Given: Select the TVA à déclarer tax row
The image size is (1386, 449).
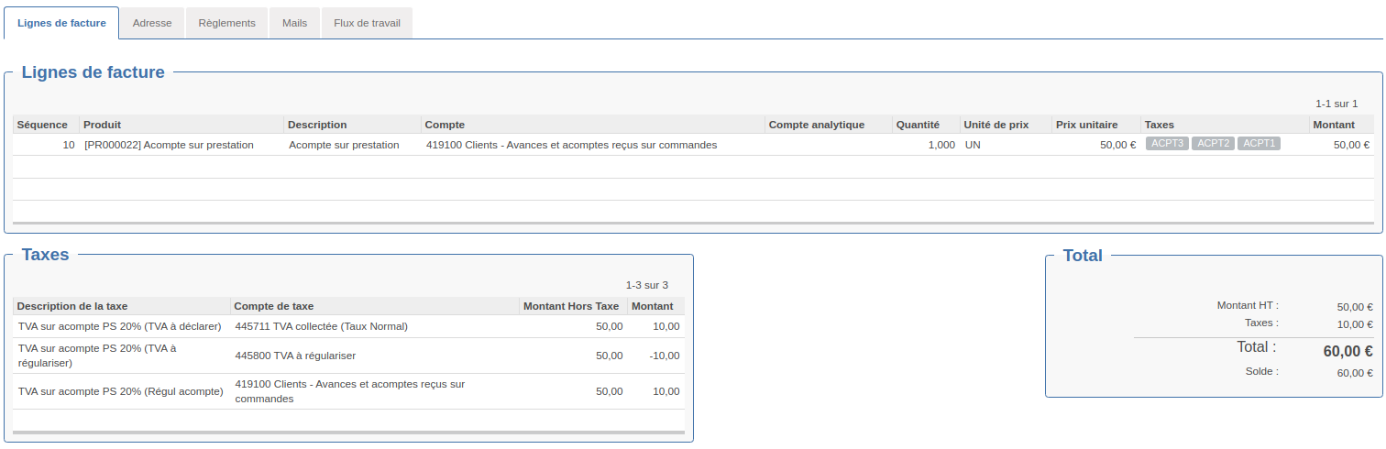Looking at the screenshot, I should pos(349,326).
